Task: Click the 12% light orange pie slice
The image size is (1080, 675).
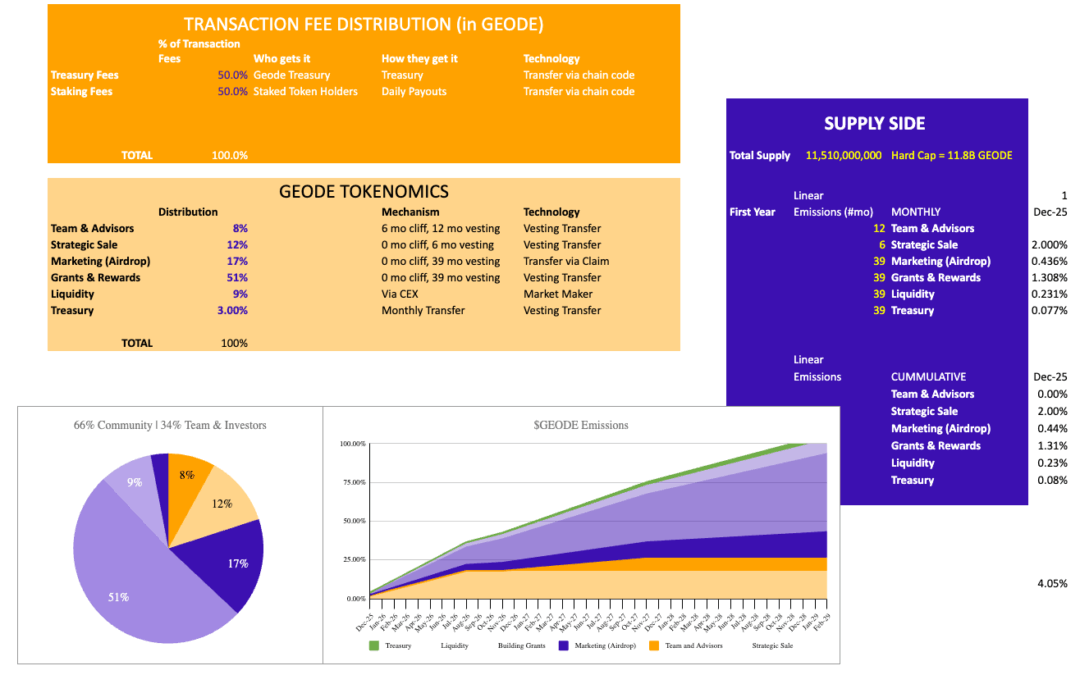Action: point(222,505)
